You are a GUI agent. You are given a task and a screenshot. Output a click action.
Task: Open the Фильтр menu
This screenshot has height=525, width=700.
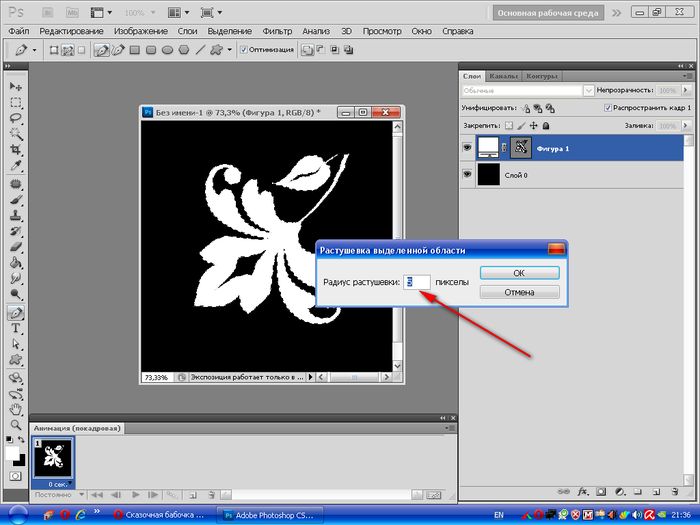tap(277, 31)
